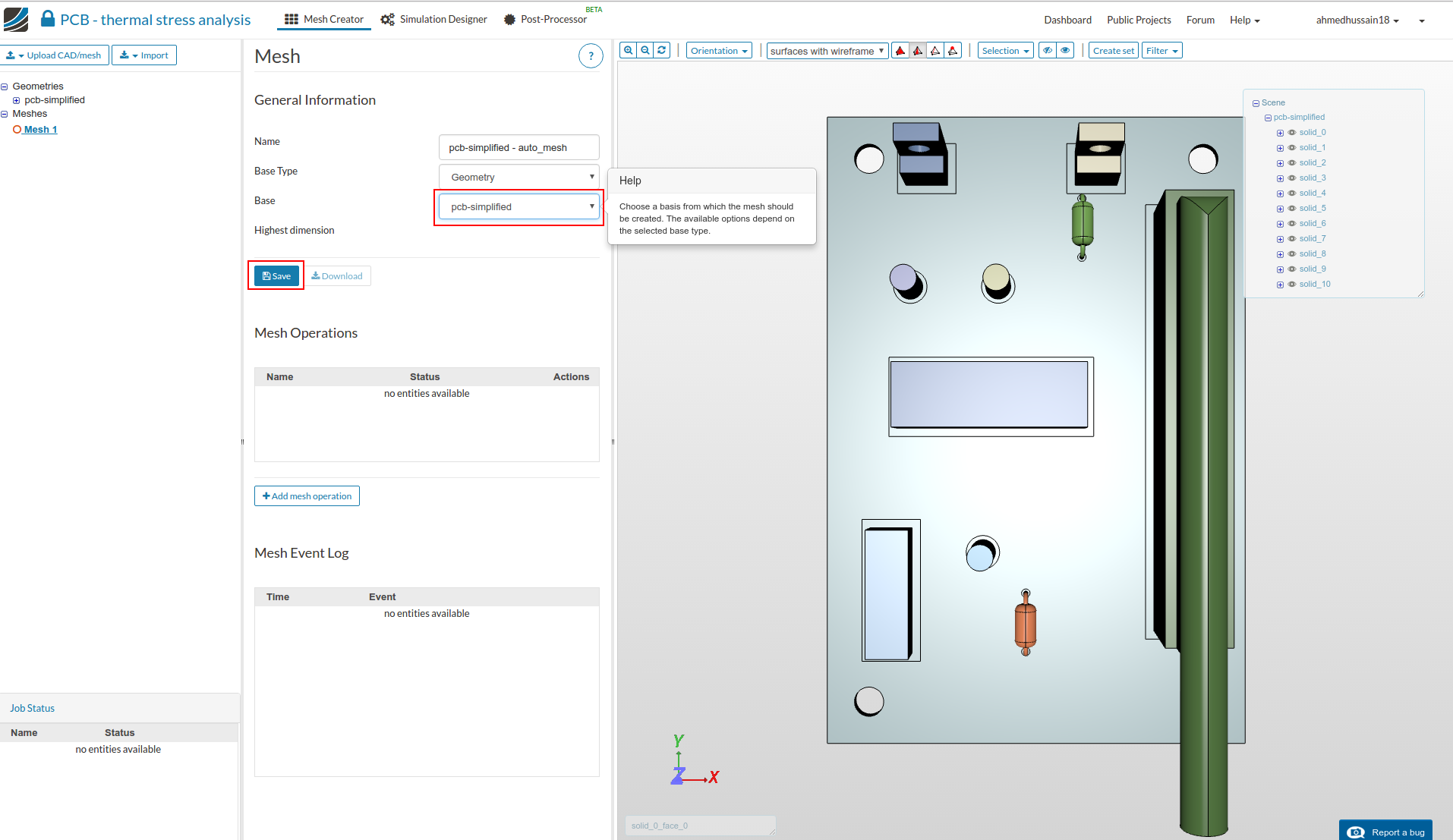Image resolution: width=1453 pixels, height=840 pixels.
Task: Toggle visibility of solid_8
Action: click(1292, 254)
